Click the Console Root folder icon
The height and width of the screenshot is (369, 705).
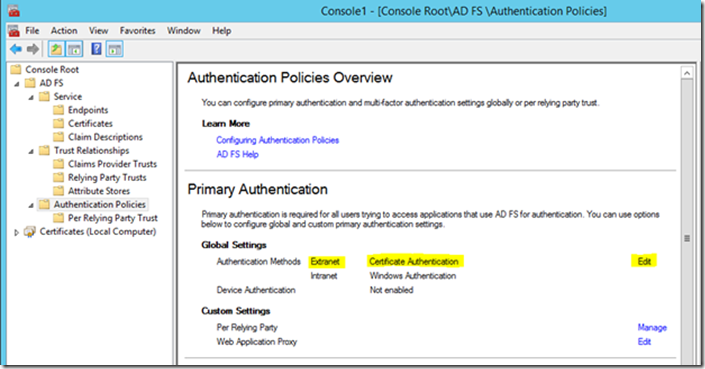(x=16, y=70)
